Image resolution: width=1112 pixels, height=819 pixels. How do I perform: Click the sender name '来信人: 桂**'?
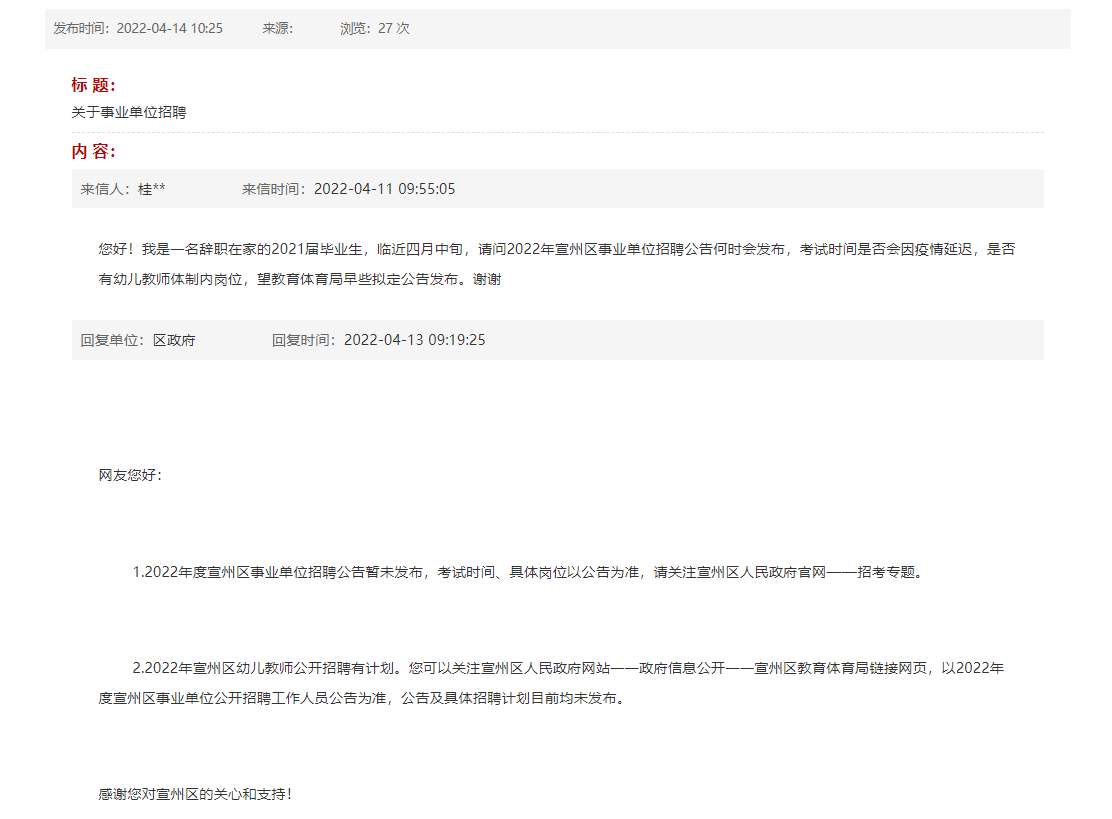click(123, 189)
